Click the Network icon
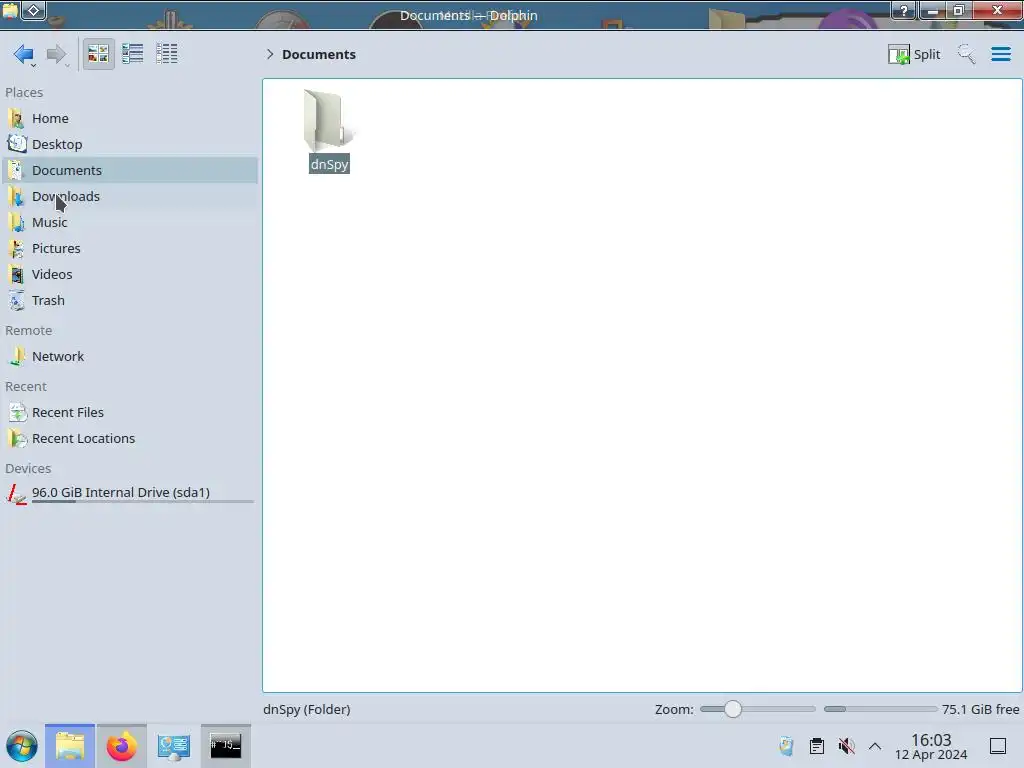The height and width of the screenshot is (768, 1024). [x=16, y=357]
